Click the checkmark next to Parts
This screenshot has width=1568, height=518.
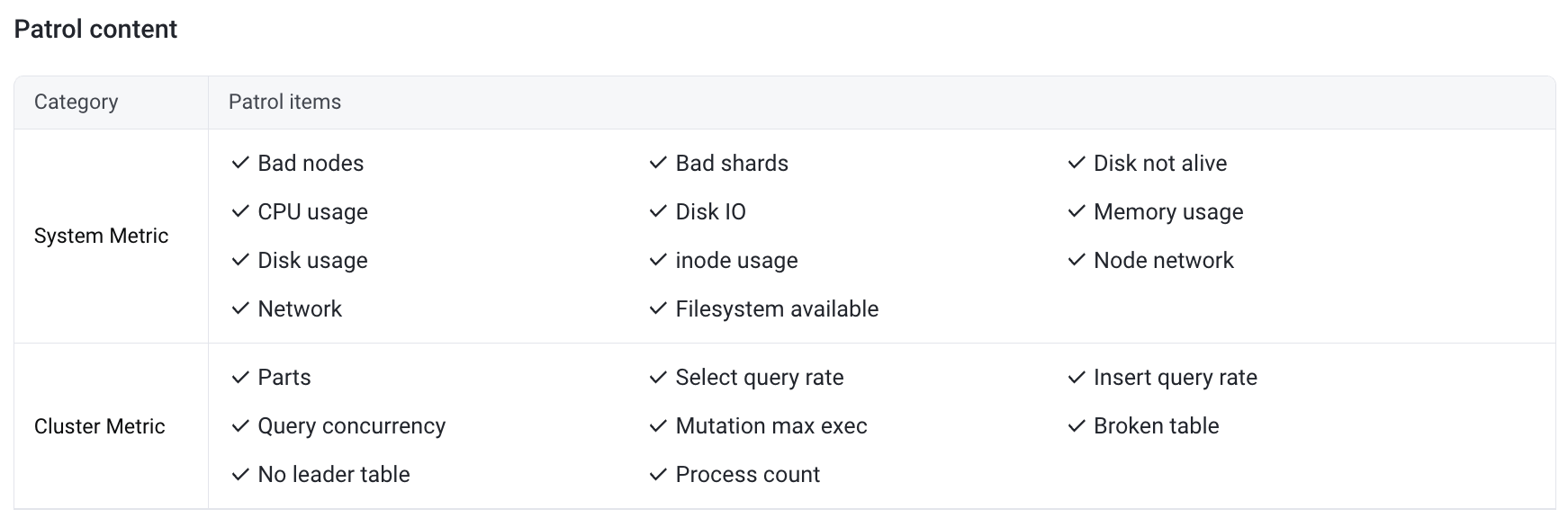click(240, 377)
